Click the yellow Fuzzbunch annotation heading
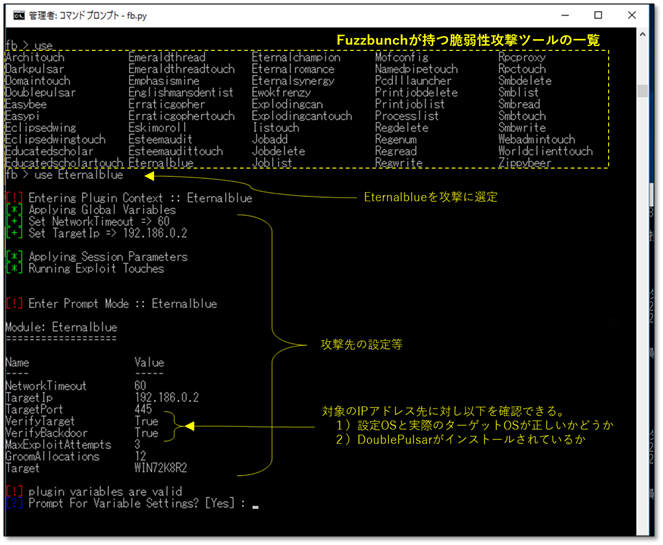 coord(466,39)
